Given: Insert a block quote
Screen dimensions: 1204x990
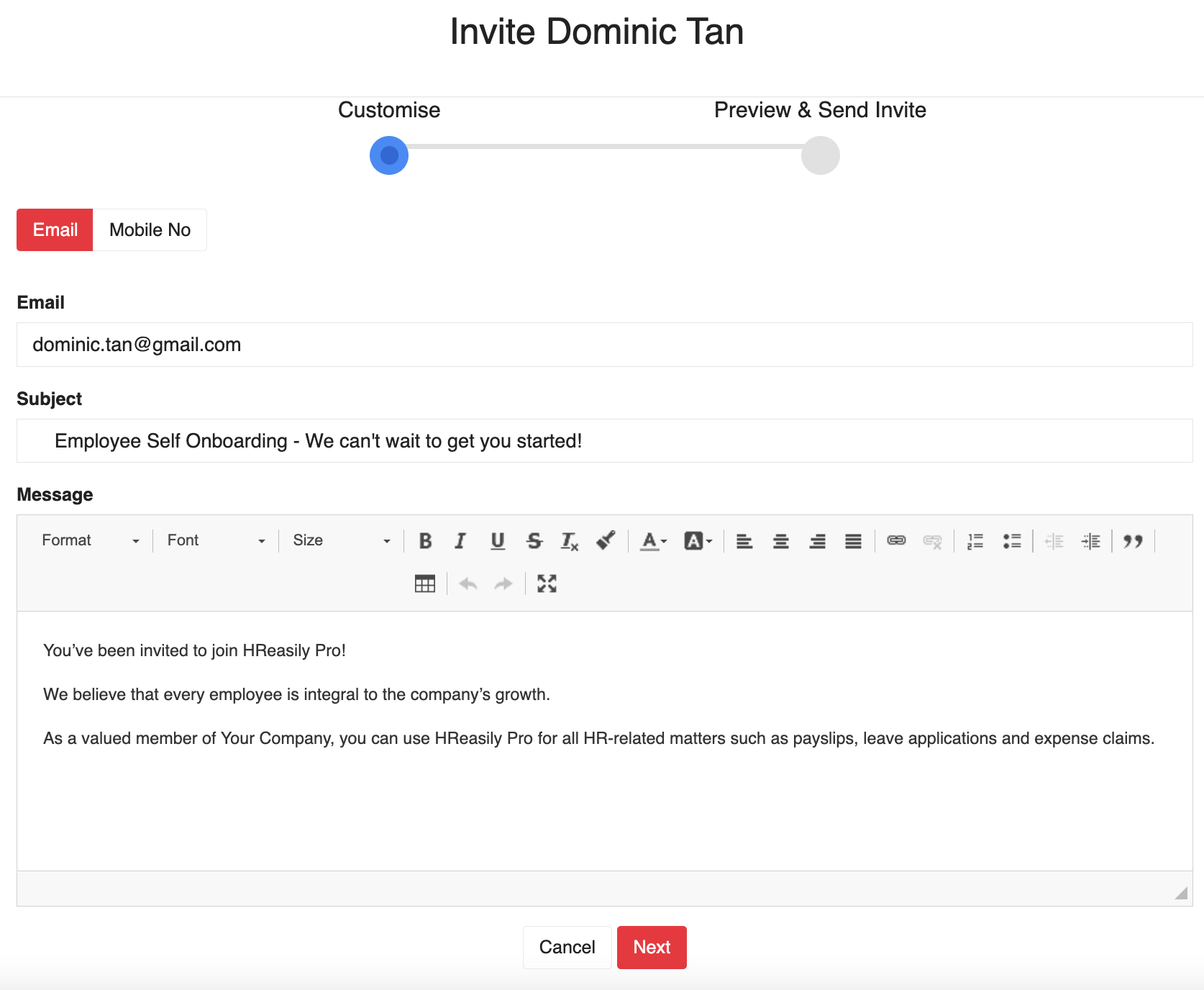Looking at the screenshot, I should pos(1134,540).
